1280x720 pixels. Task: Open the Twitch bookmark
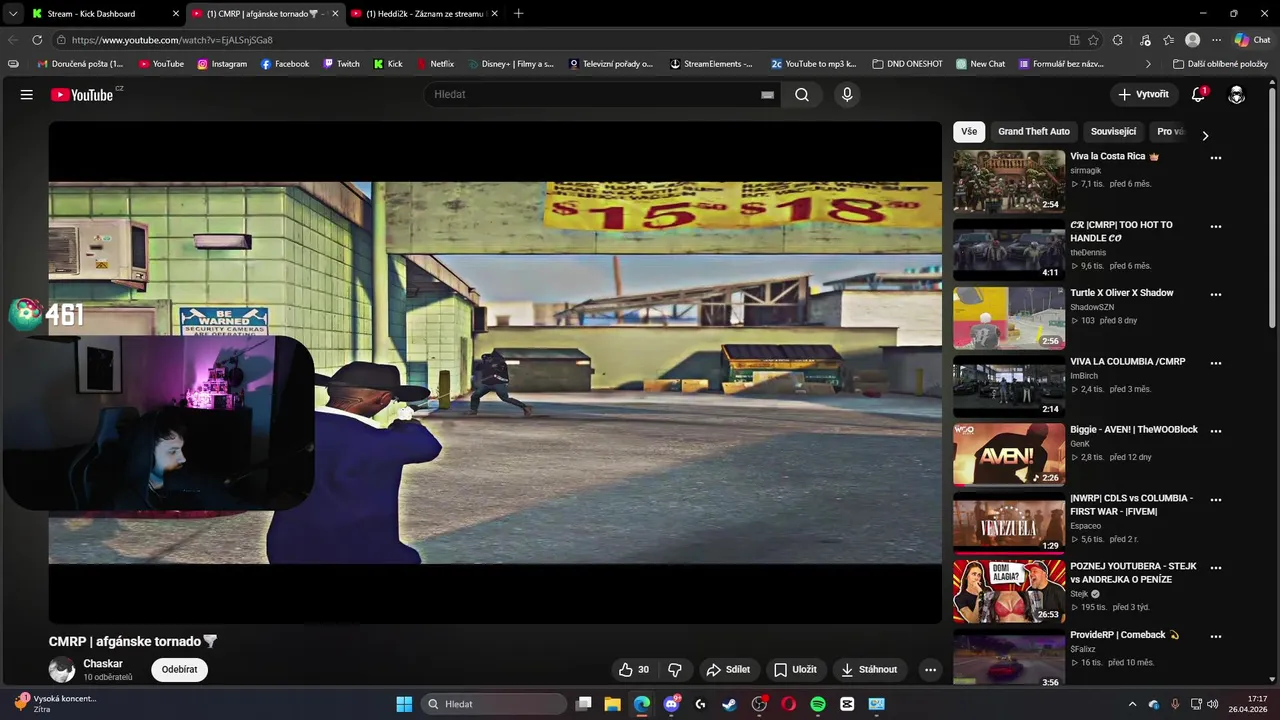(x=341, y=64)
